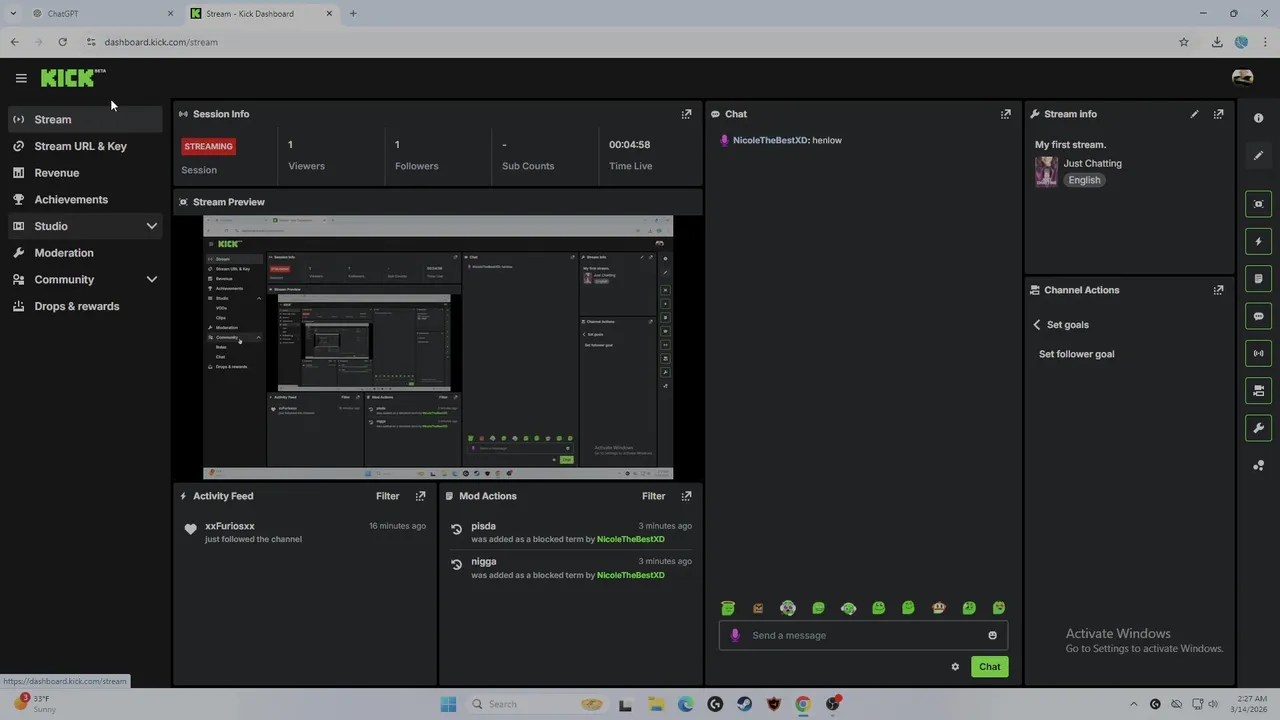1280x720 pixels.
Task: Pop out the Activity Feed panel
Action: click(x=420, y=496)
